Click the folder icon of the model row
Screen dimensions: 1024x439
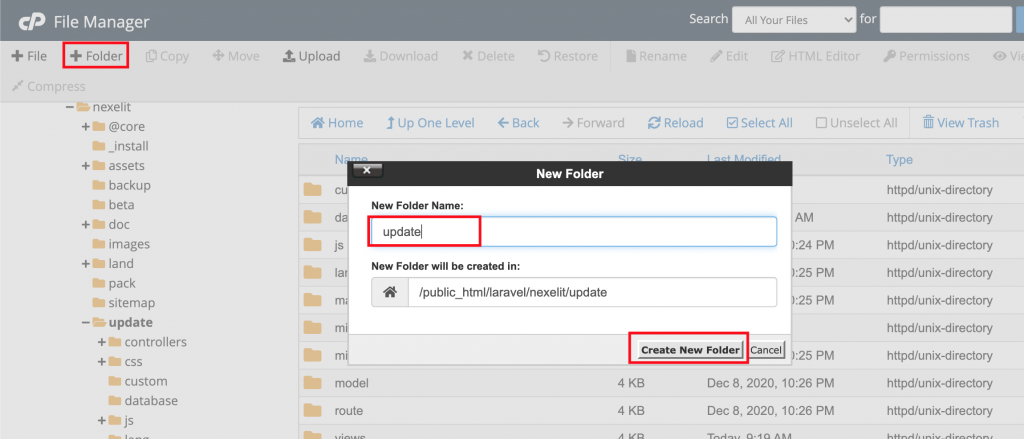313,383
